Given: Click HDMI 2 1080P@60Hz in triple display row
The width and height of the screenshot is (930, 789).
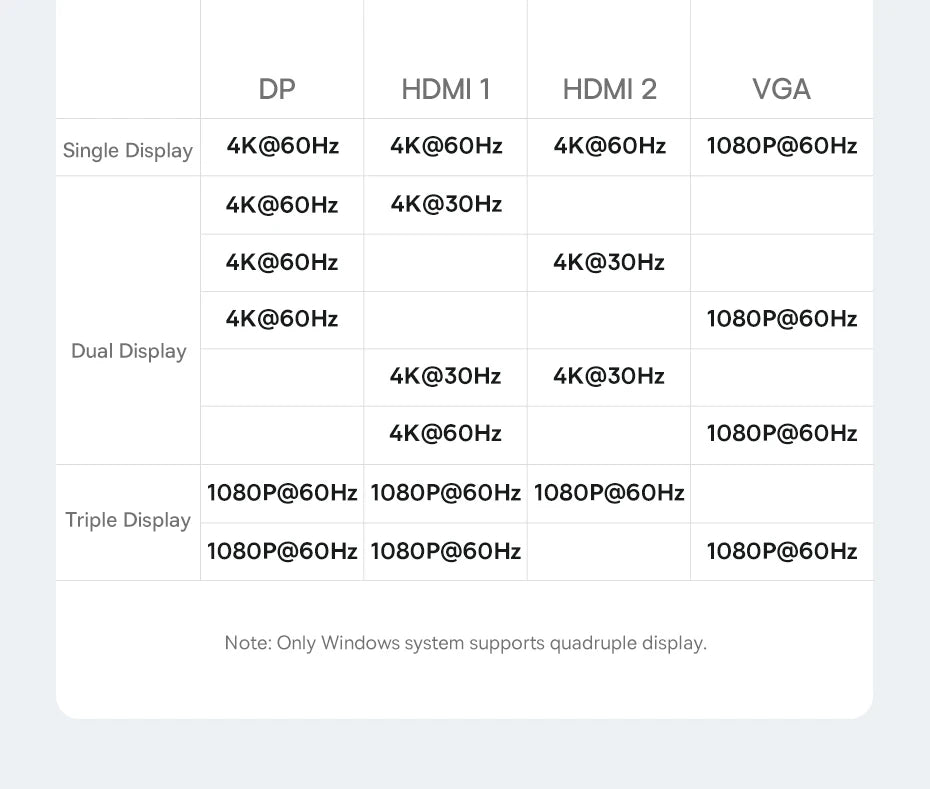Looking at the screenshot, I should [609, 493].
